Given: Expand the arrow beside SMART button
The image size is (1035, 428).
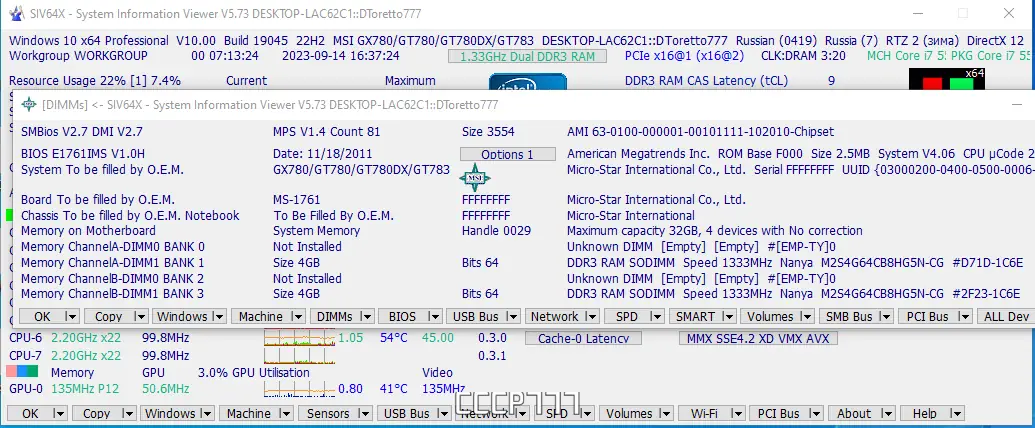Looking at the screenshot, I should 729,316.
